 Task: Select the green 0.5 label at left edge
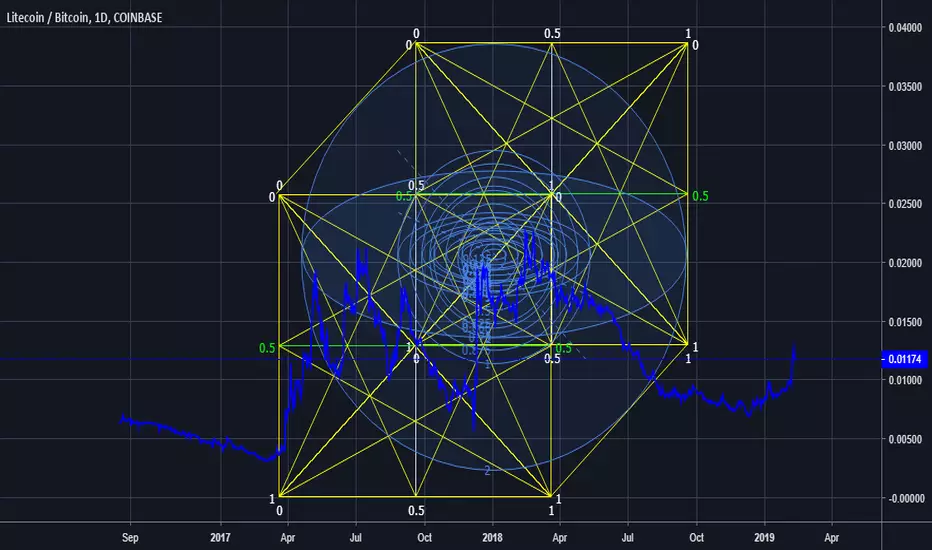coord(267,348)
